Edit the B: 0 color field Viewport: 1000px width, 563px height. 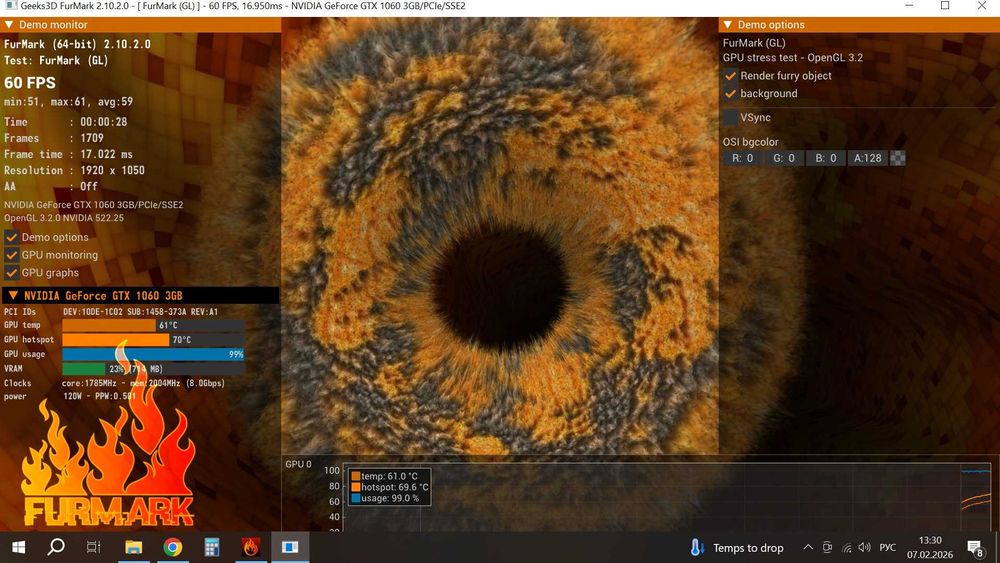pyautogui.click(x=825, y=158)
